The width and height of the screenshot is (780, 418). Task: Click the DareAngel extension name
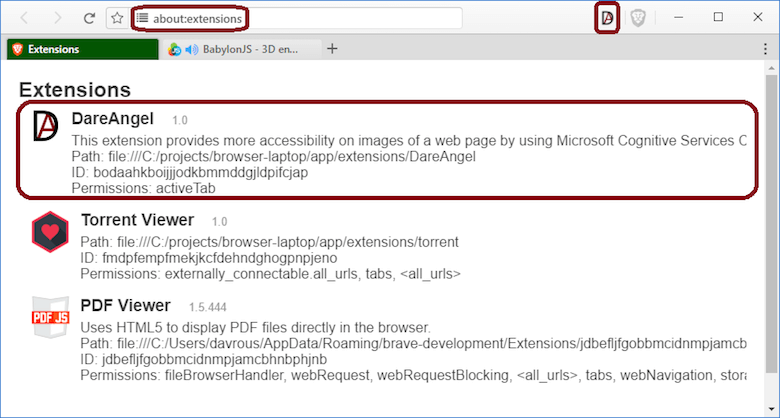tap(113, 118)
